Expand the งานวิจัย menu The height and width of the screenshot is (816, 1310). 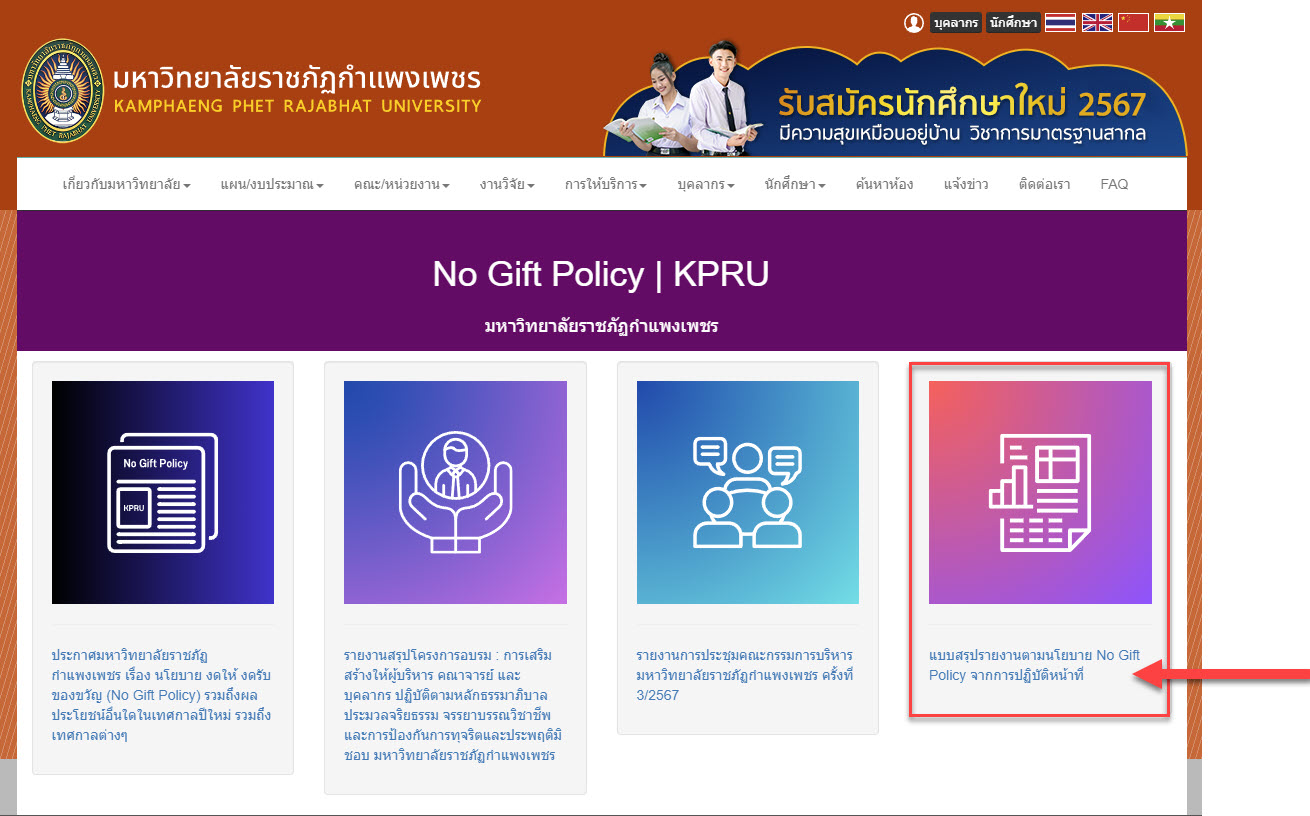(507, 185)
